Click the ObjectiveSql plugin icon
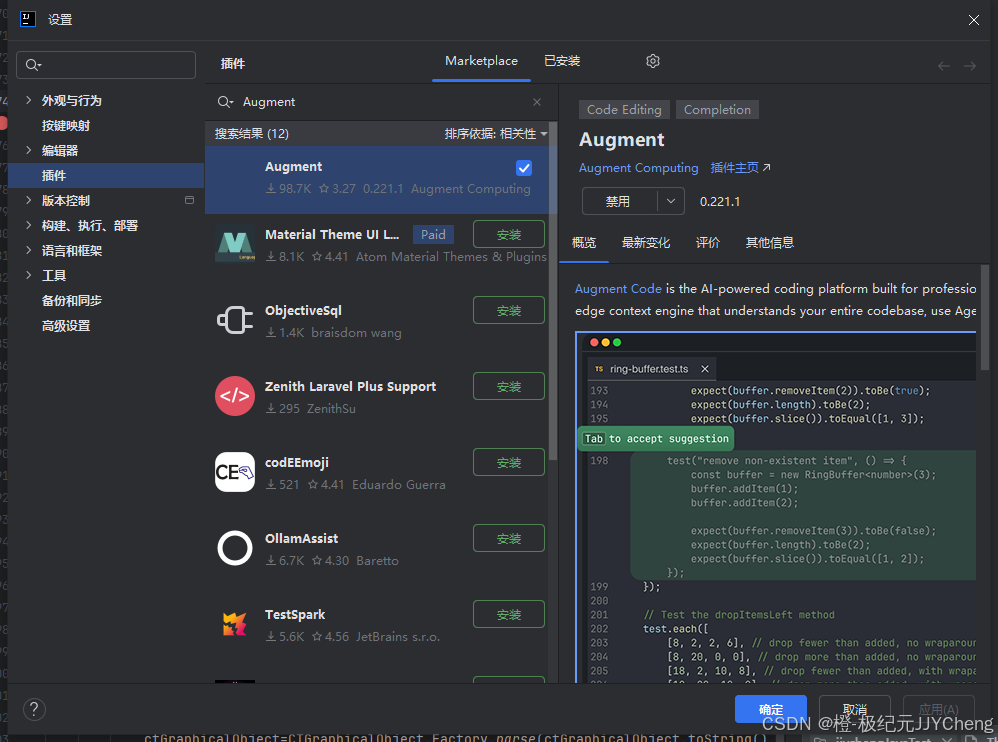The image size is (998, 742). pos(234,320)
